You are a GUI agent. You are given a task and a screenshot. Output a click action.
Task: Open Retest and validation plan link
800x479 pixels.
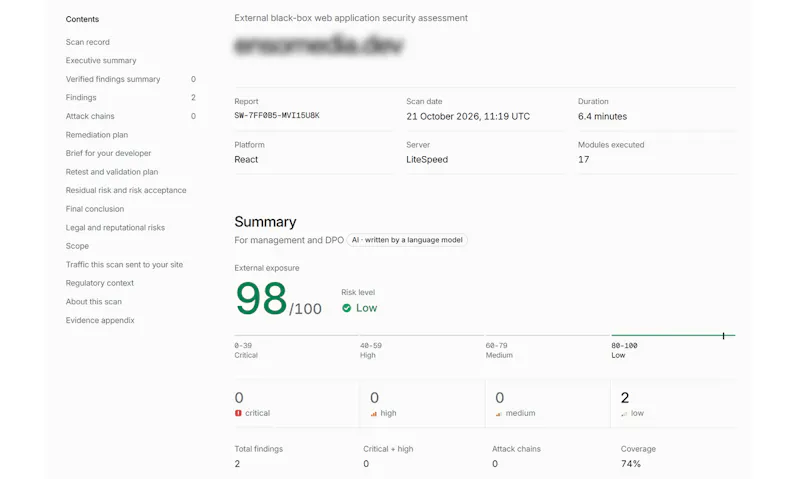tap(112, 172)
